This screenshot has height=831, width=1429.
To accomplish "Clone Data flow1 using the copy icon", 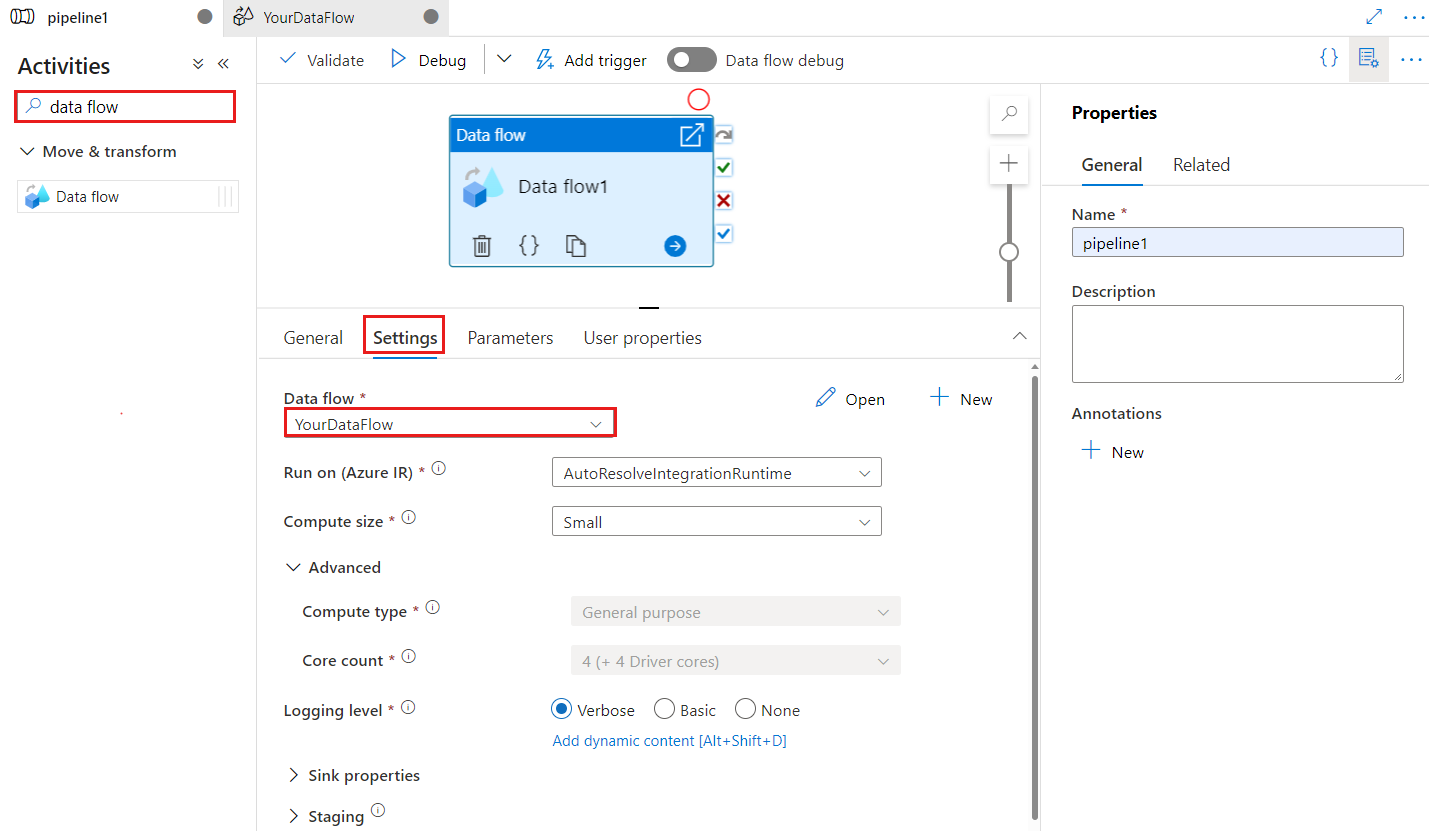I will pos(576,245).
